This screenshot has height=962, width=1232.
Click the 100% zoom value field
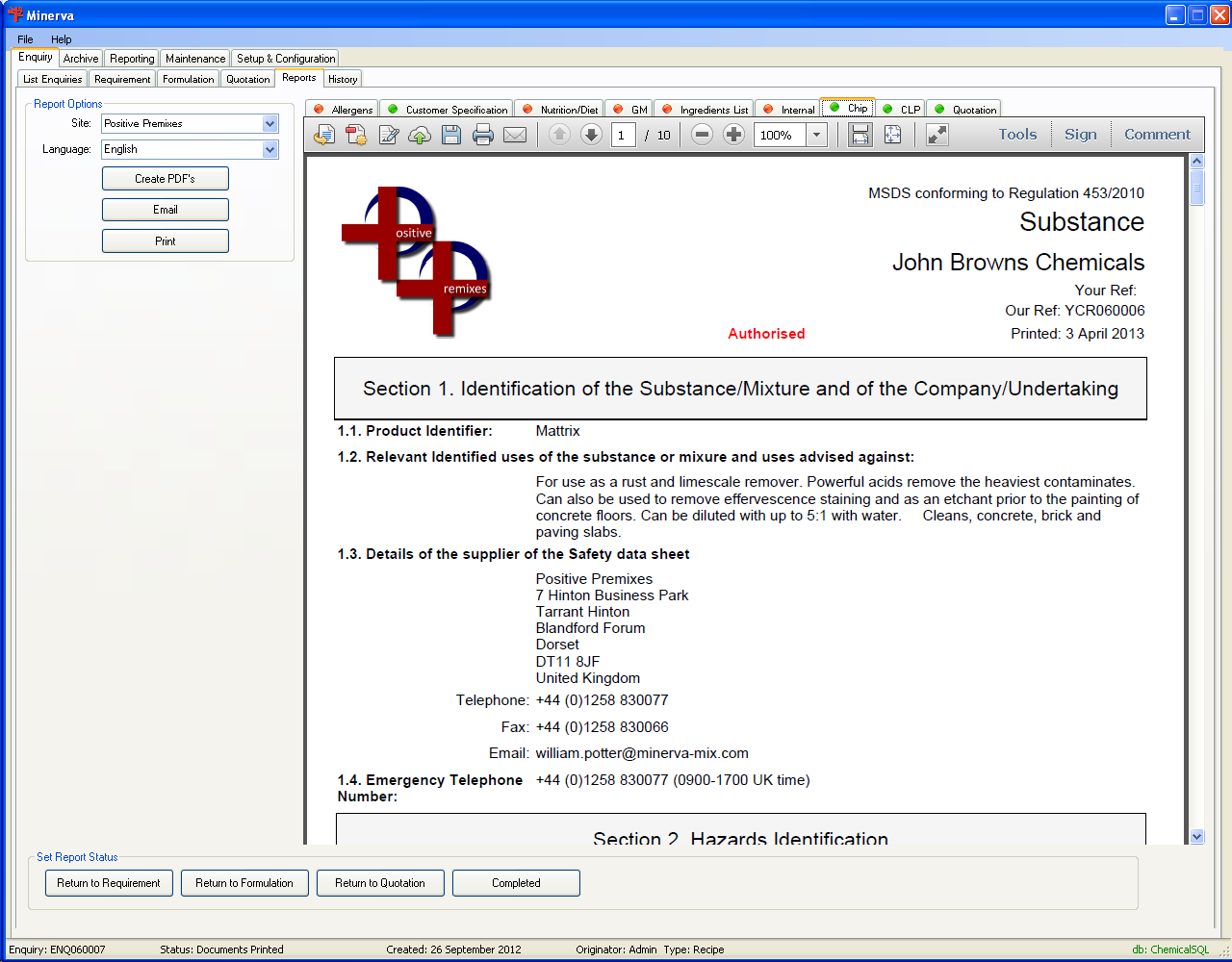pos(781,135)
